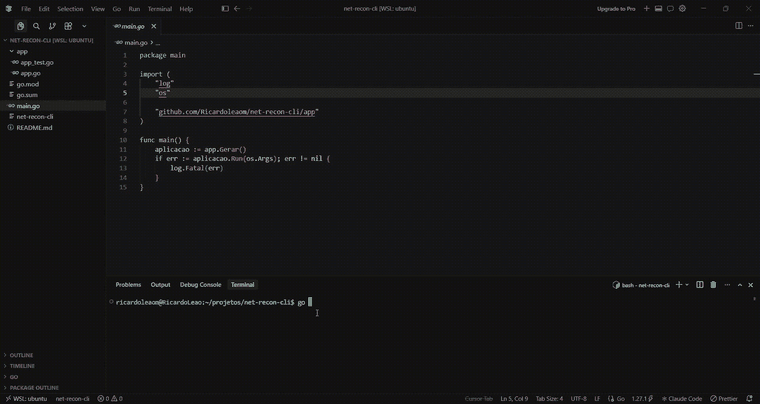Image resolution: width=760 pixels, height=404 pixels.
Task: Open the View menu
Action: pyautogui.click(x=98, y=9)
